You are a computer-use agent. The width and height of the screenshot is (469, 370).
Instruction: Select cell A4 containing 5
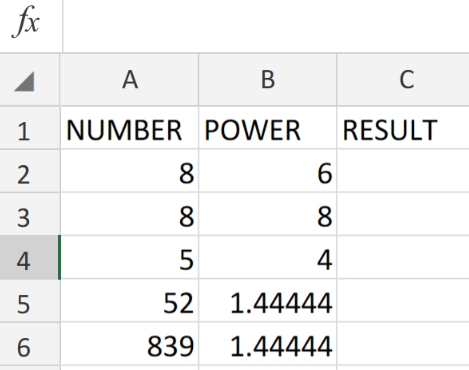(129, 257)
